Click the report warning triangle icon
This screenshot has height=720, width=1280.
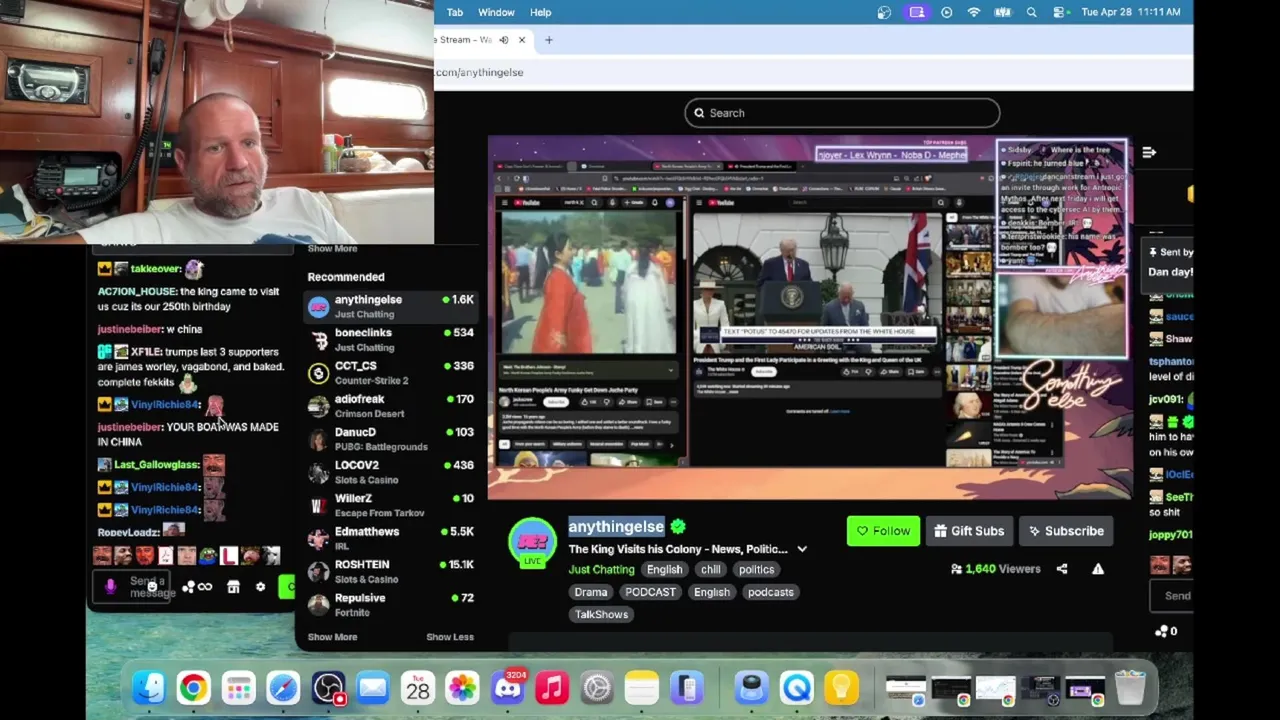[1098, 569]
